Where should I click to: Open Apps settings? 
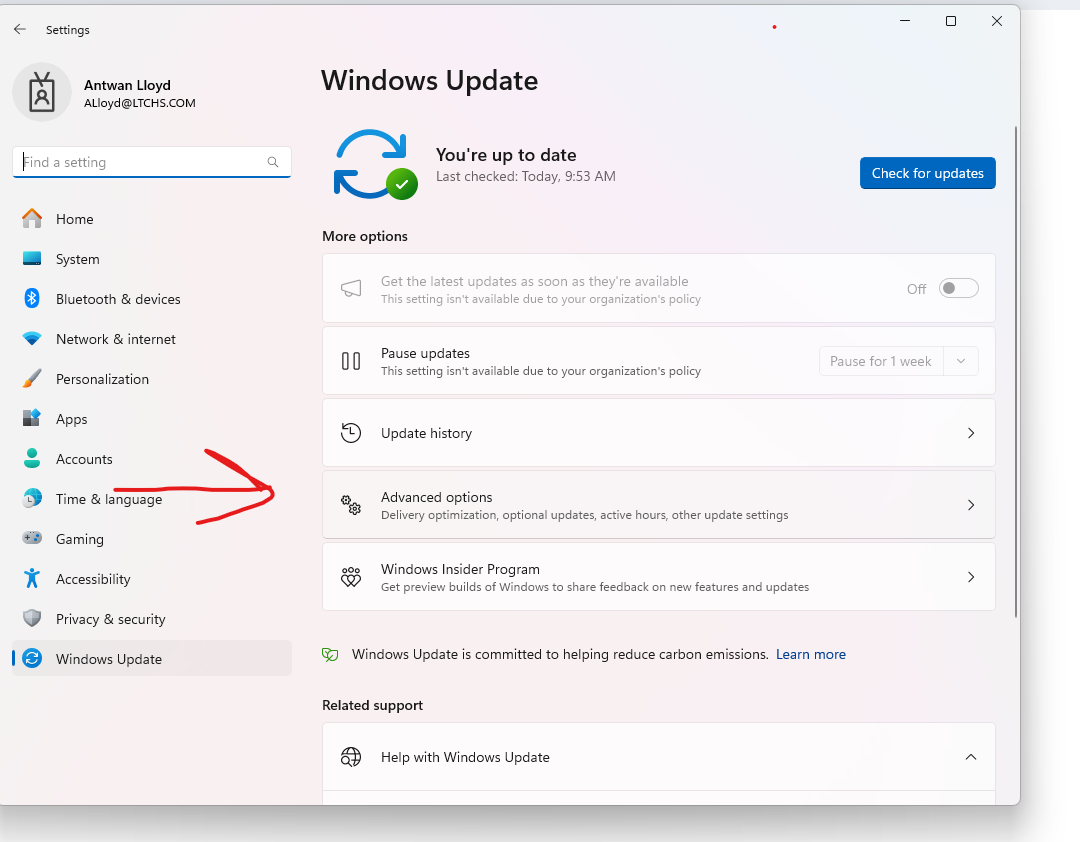[x=152, y=419]
